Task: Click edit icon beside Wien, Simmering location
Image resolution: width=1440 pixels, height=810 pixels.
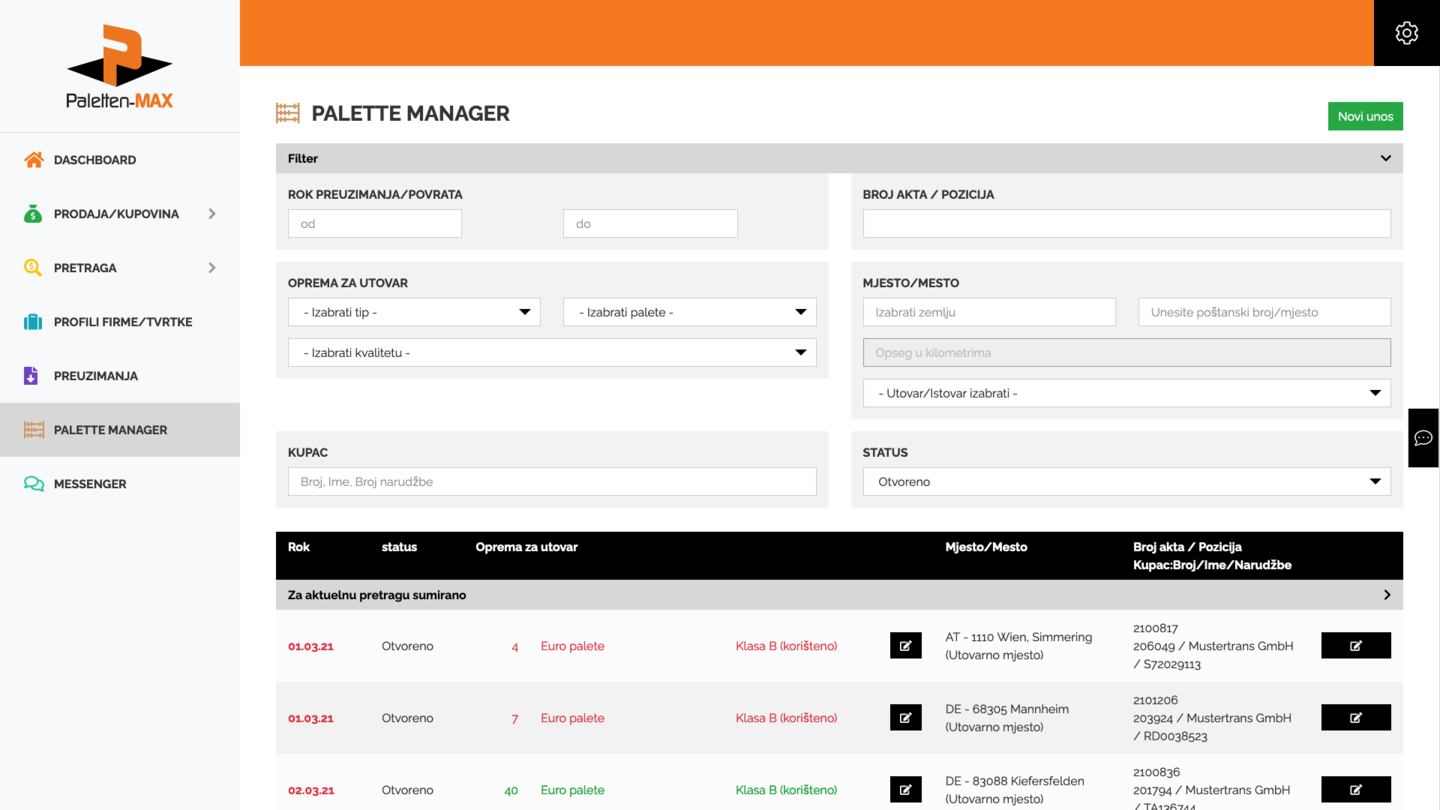Action: 905,646
